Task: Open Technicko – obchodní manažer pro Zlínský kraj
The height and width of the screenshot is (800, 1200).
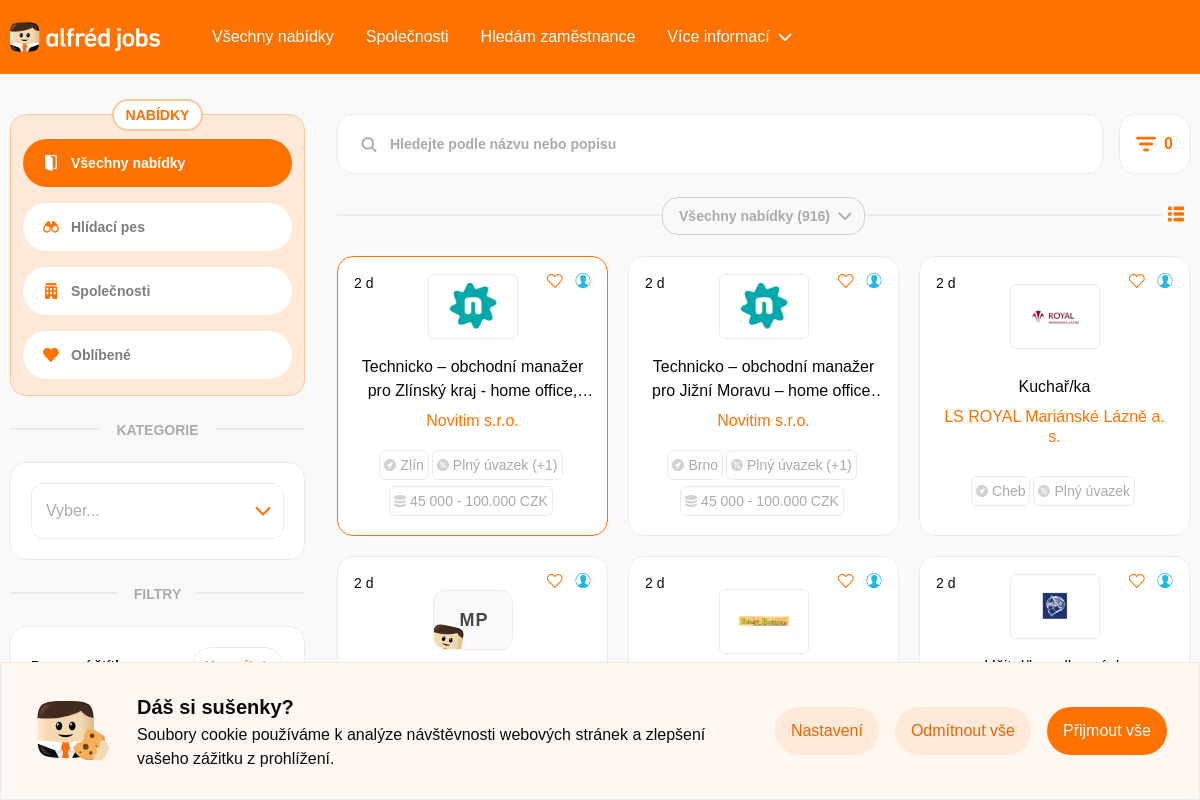Action: [473, 379]
